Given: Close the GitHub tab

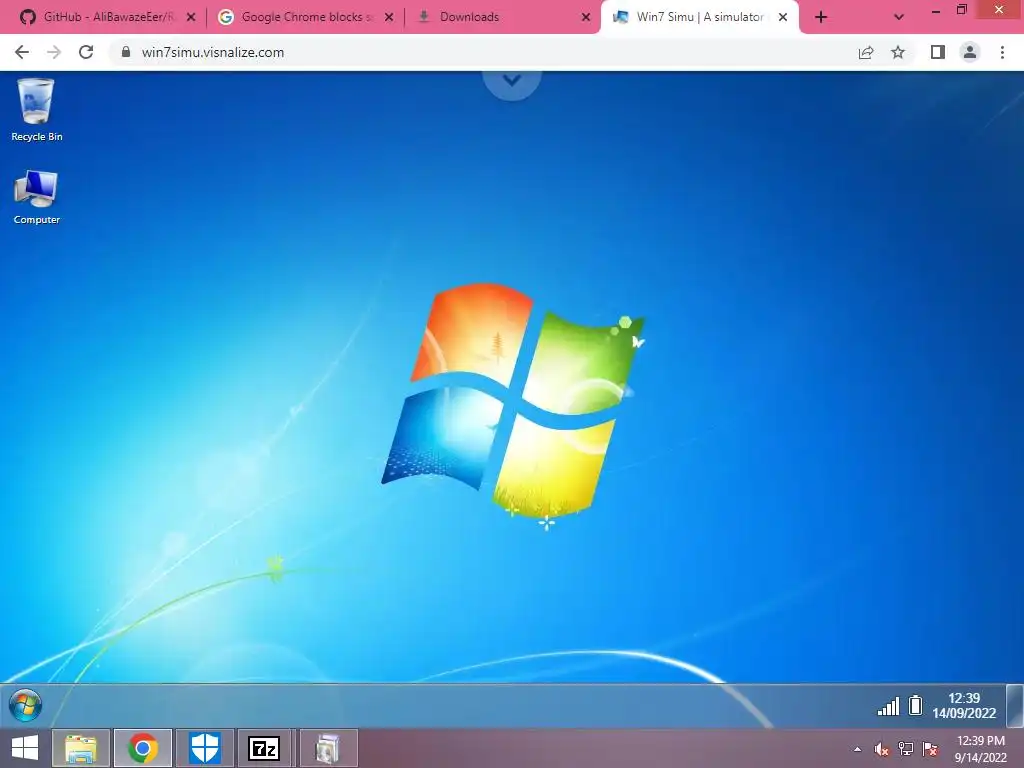Looking at the screenshot, I should click(x=191, y=18).
